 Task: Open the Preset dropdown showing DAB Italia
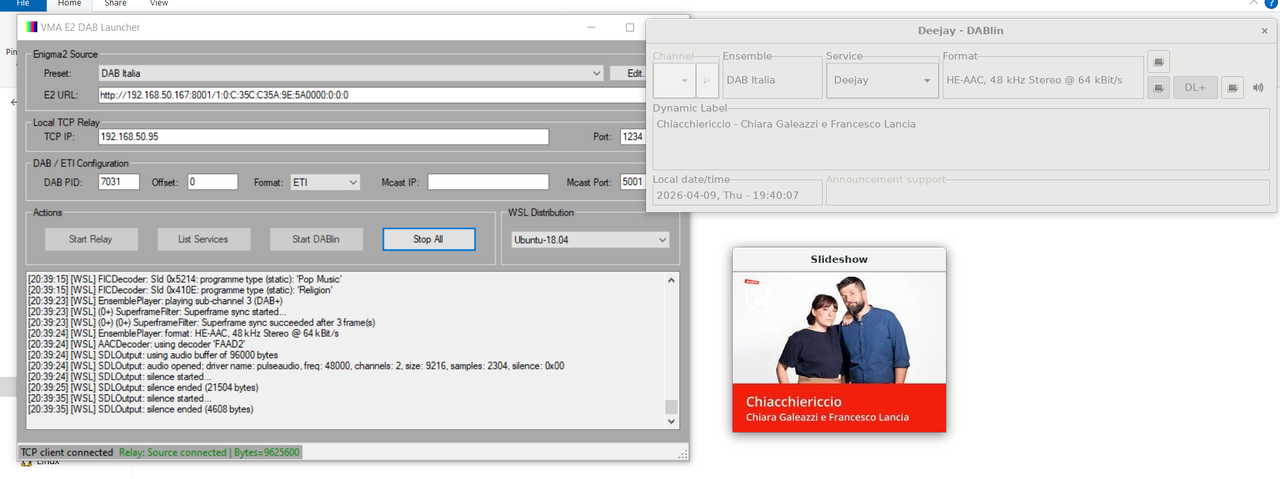click(349, 73)
